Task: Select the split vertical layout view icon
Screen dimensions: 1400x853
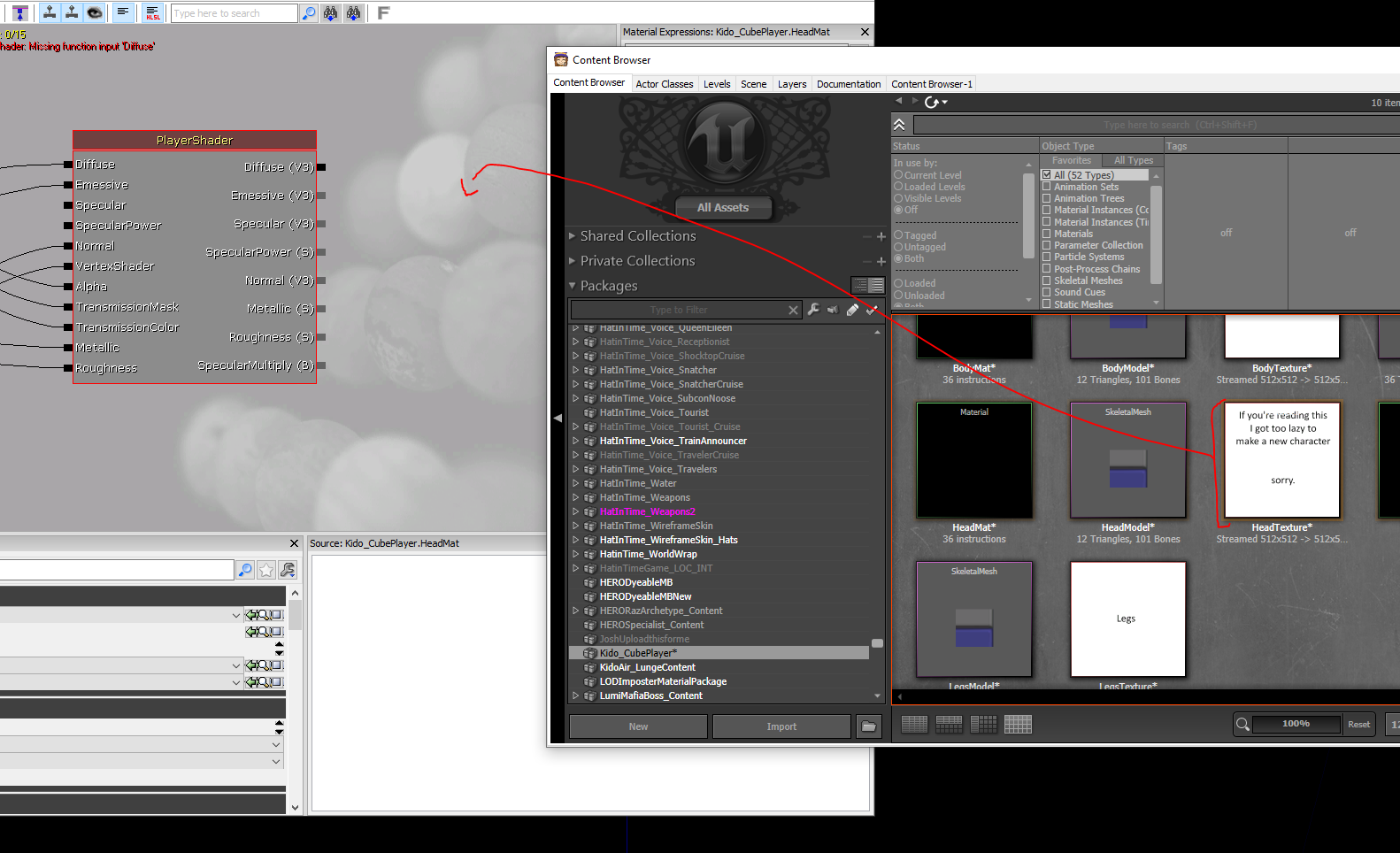Action: (983, 724)
